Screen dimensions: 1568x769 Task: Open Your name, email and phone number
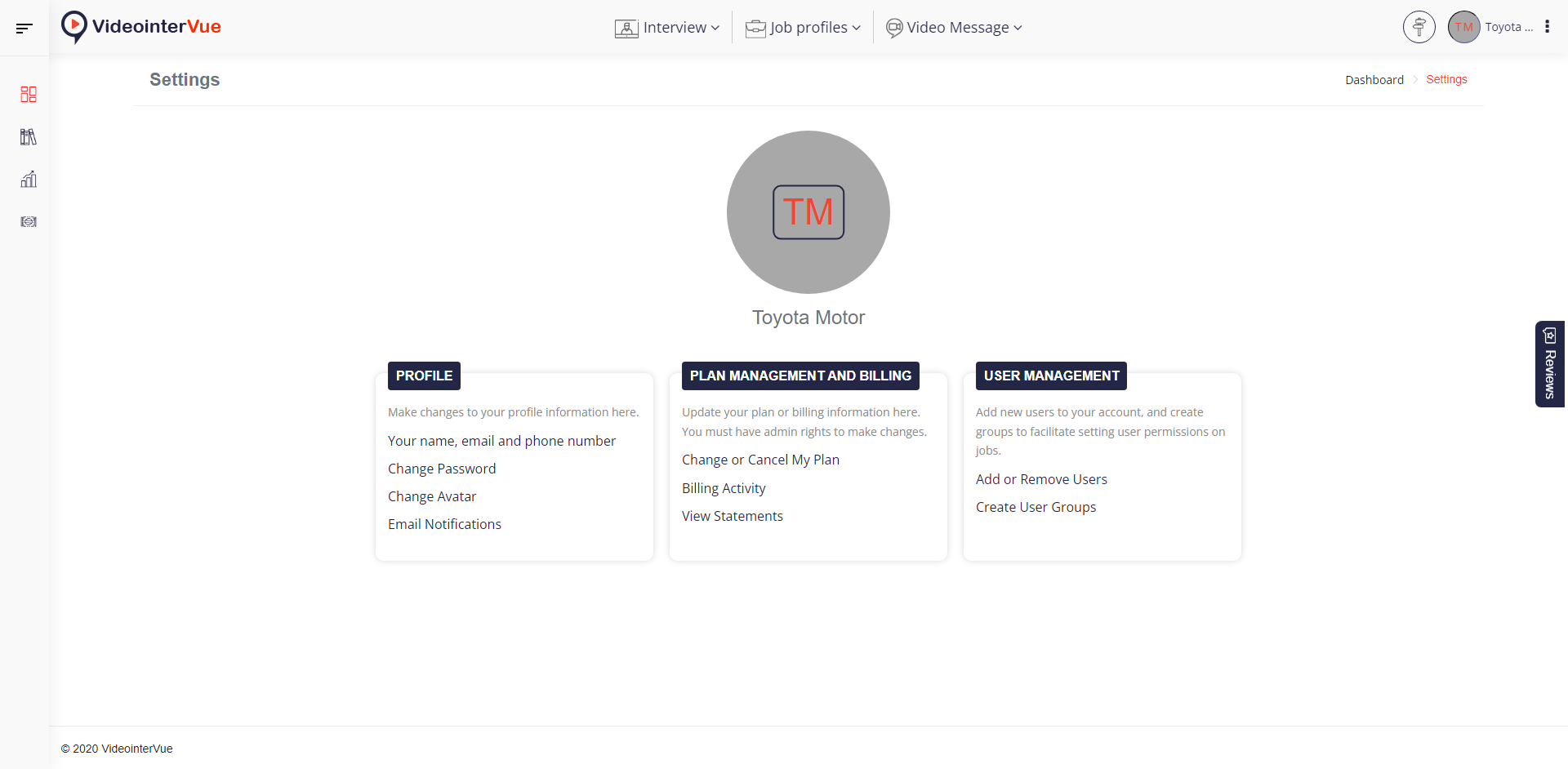[501, 441]
